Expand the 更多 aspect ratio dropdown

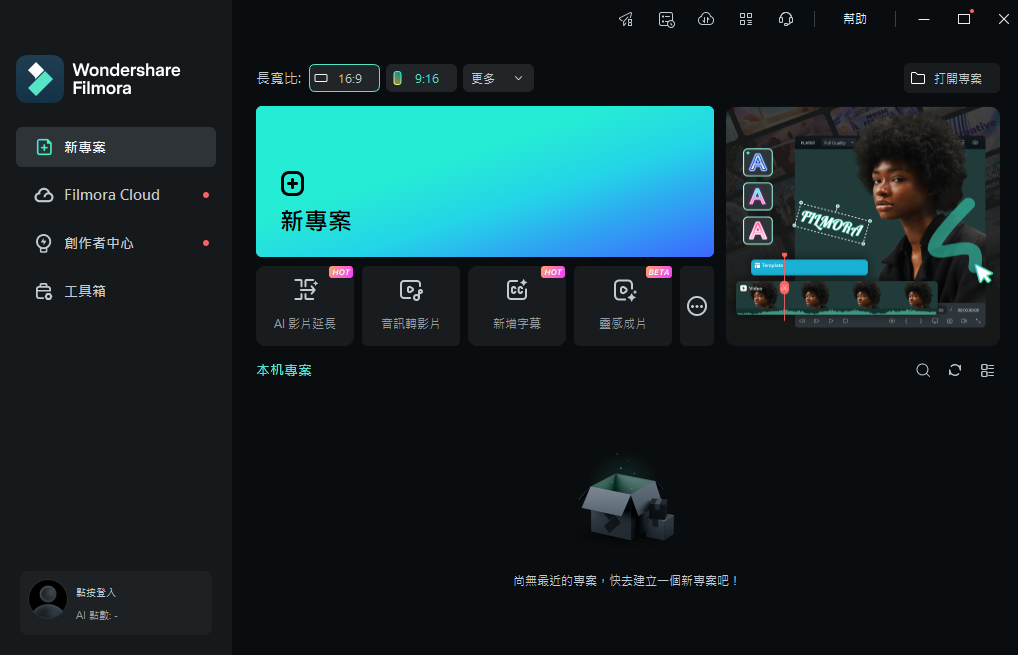(498, 79)
